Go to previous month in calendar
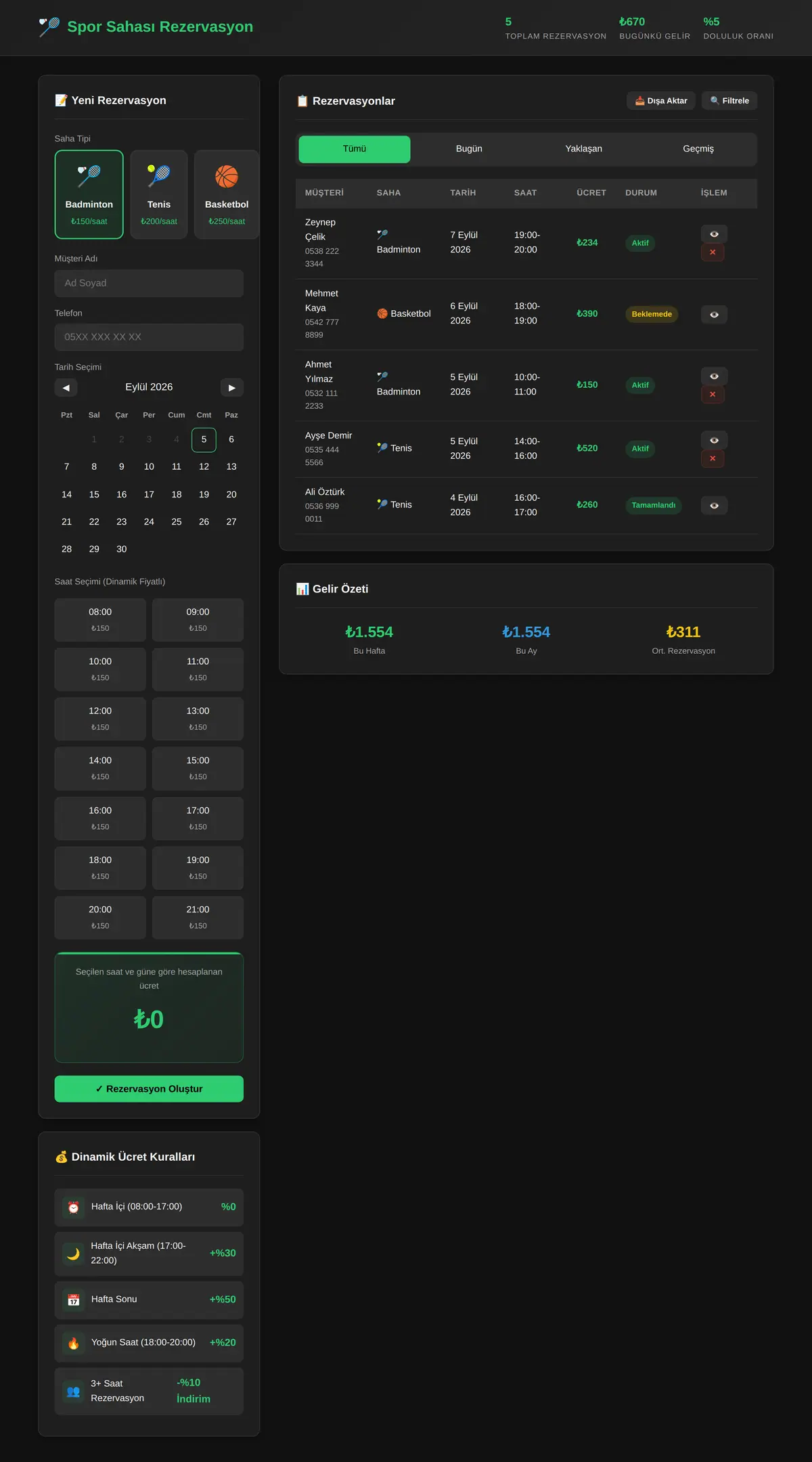This screenshot has width=812, height=1462. pos(66,388)
